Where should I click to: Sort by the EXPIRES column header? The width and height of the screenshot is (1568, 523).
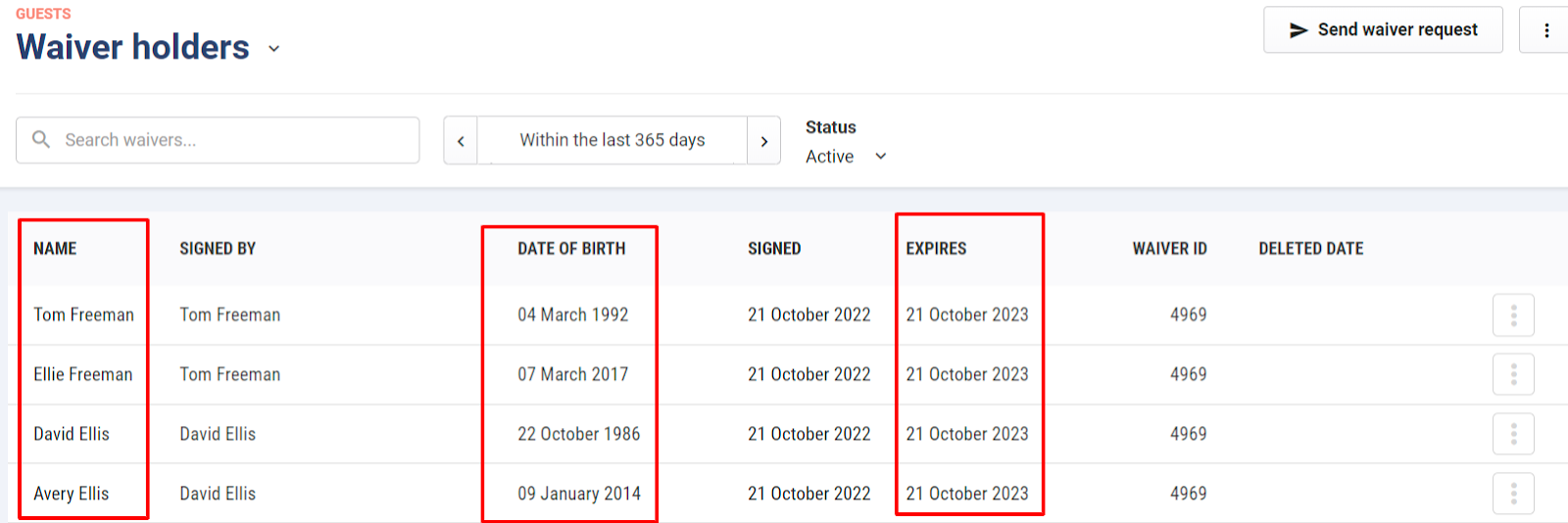click(936, 249)
